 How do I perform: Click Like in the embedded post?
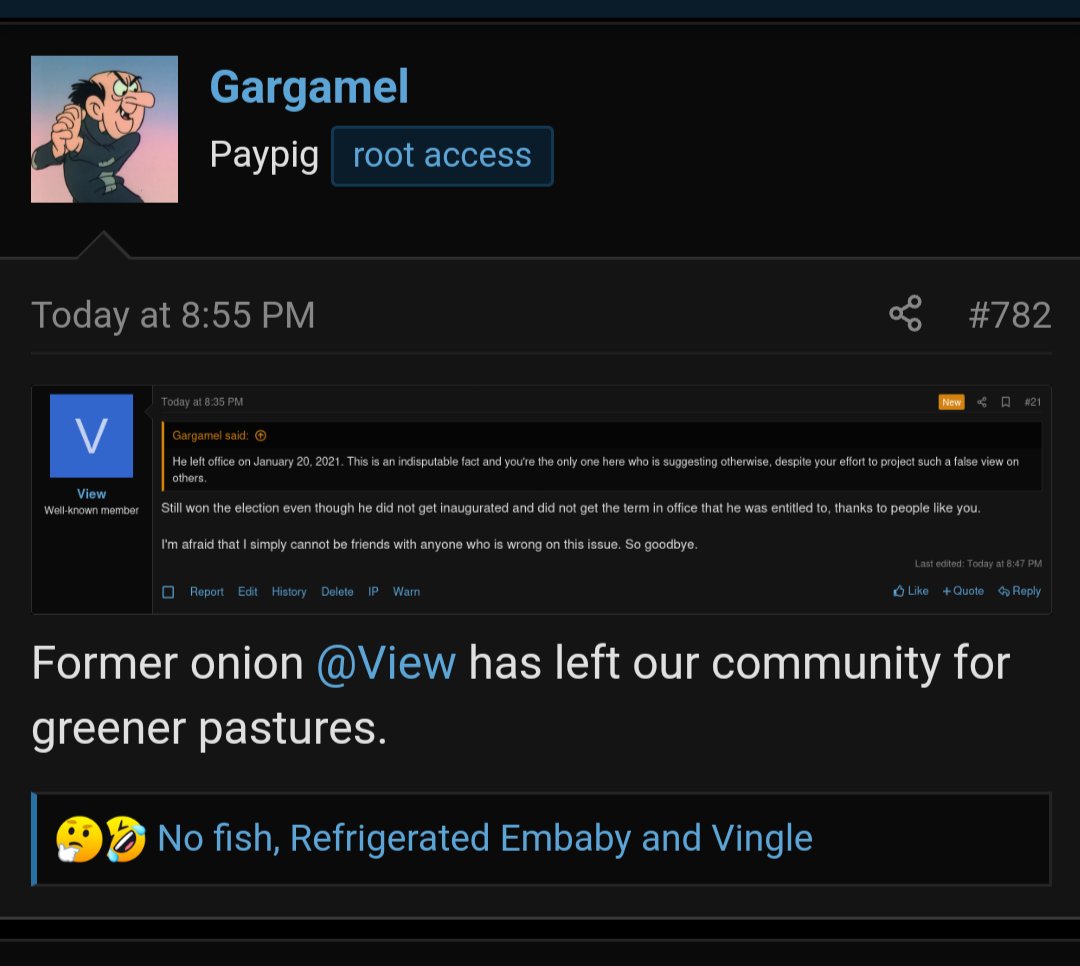911,591
